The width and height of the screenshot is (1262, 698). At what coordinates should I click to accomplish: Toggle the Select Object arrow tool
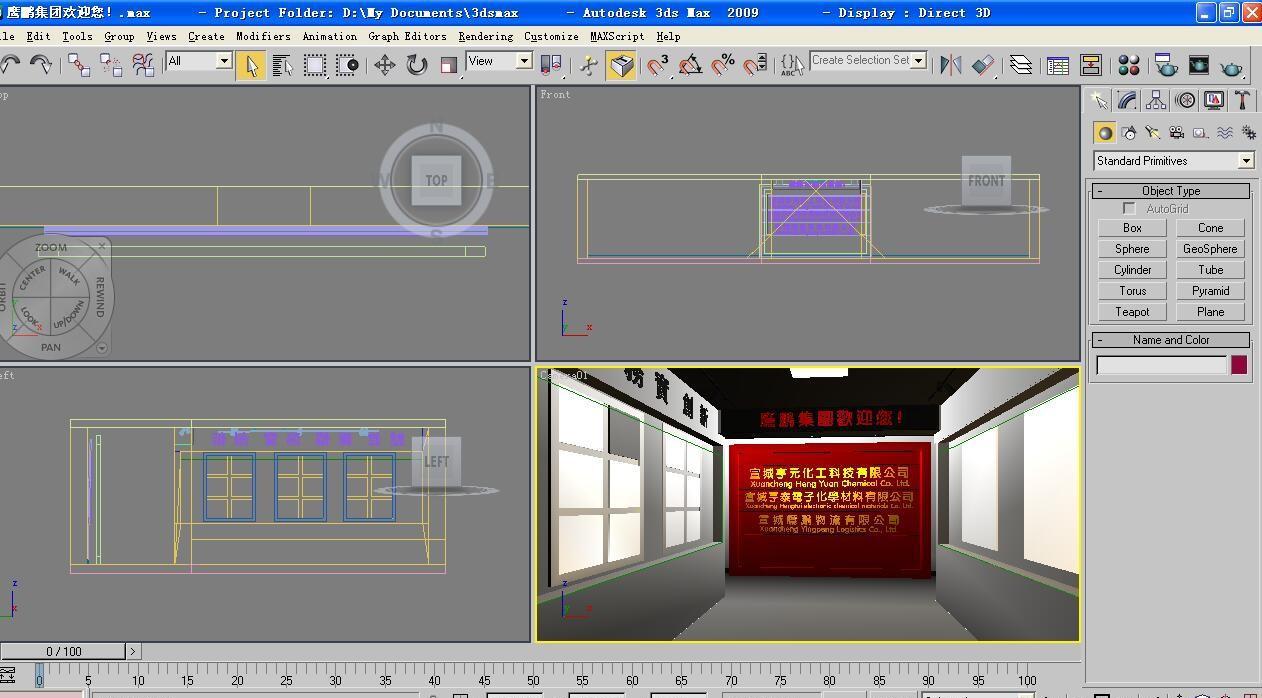click(x=251, y=65)
